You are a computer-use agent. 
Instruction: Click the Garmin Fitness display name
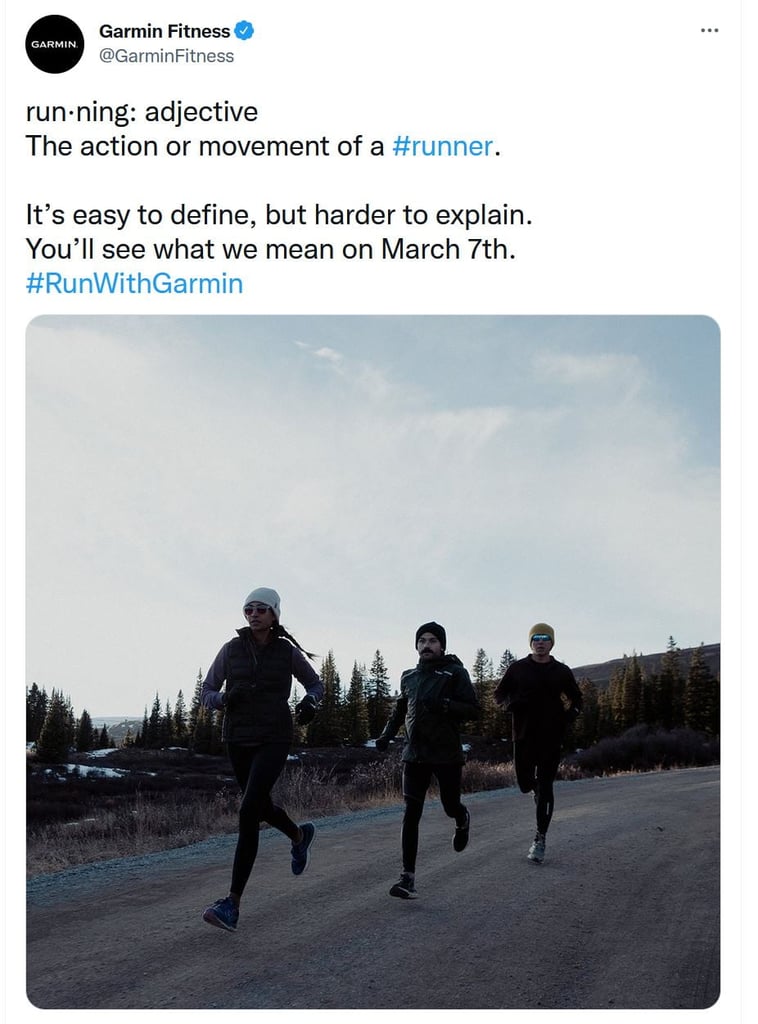pyautogui.click(x=162, y=31)
